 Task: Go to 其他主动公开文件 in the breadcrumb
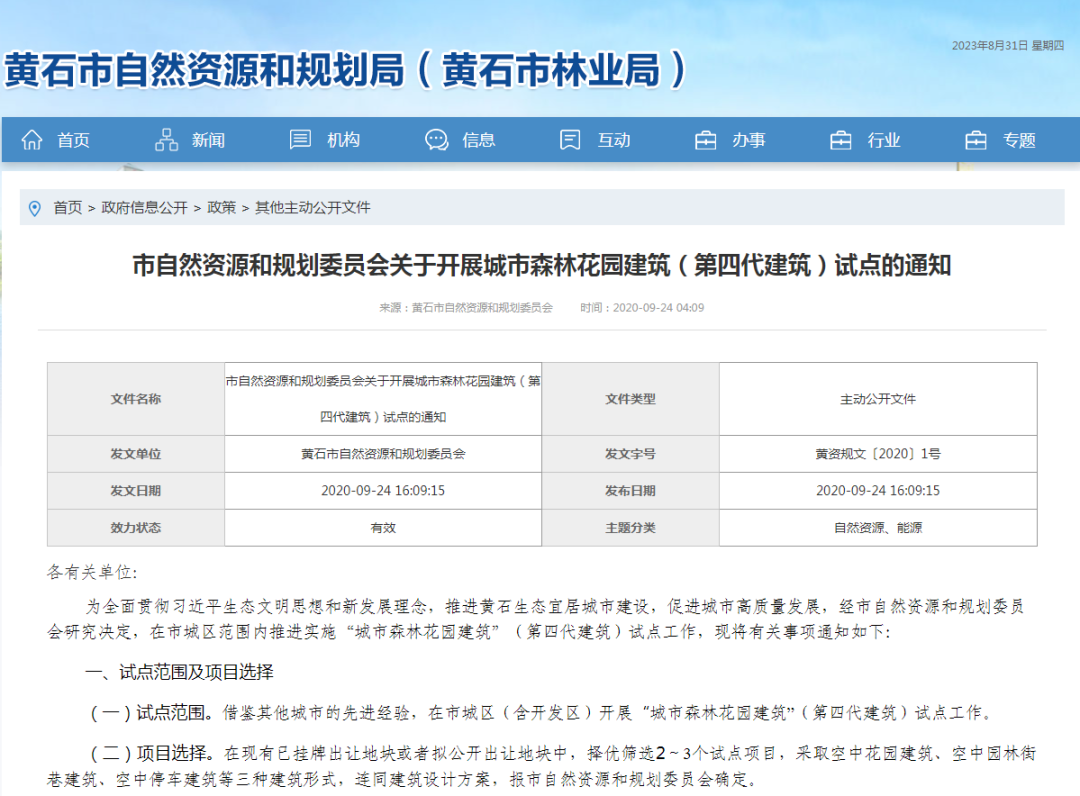[313, 207]
